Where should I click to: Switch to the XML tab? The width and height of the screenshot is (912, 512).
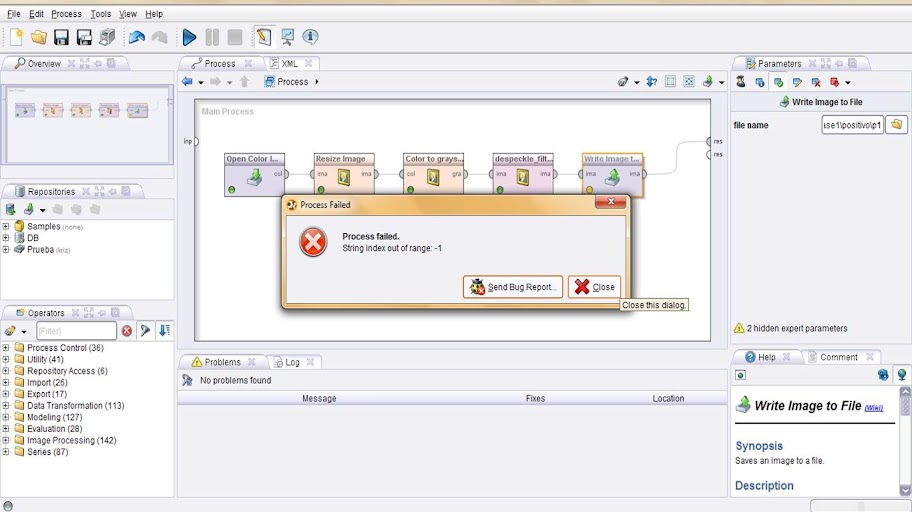[x=289, y=64]
